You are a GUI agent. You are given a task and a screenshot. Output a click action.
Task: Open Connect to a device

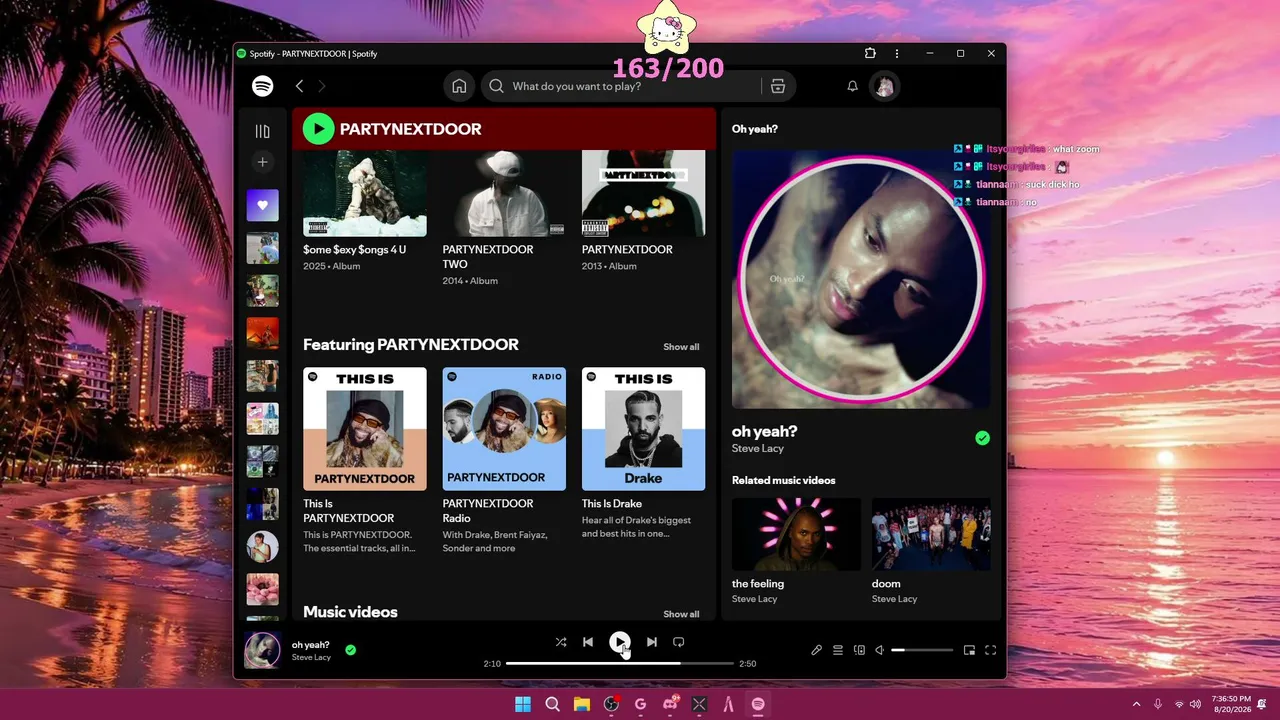point(859,650)
